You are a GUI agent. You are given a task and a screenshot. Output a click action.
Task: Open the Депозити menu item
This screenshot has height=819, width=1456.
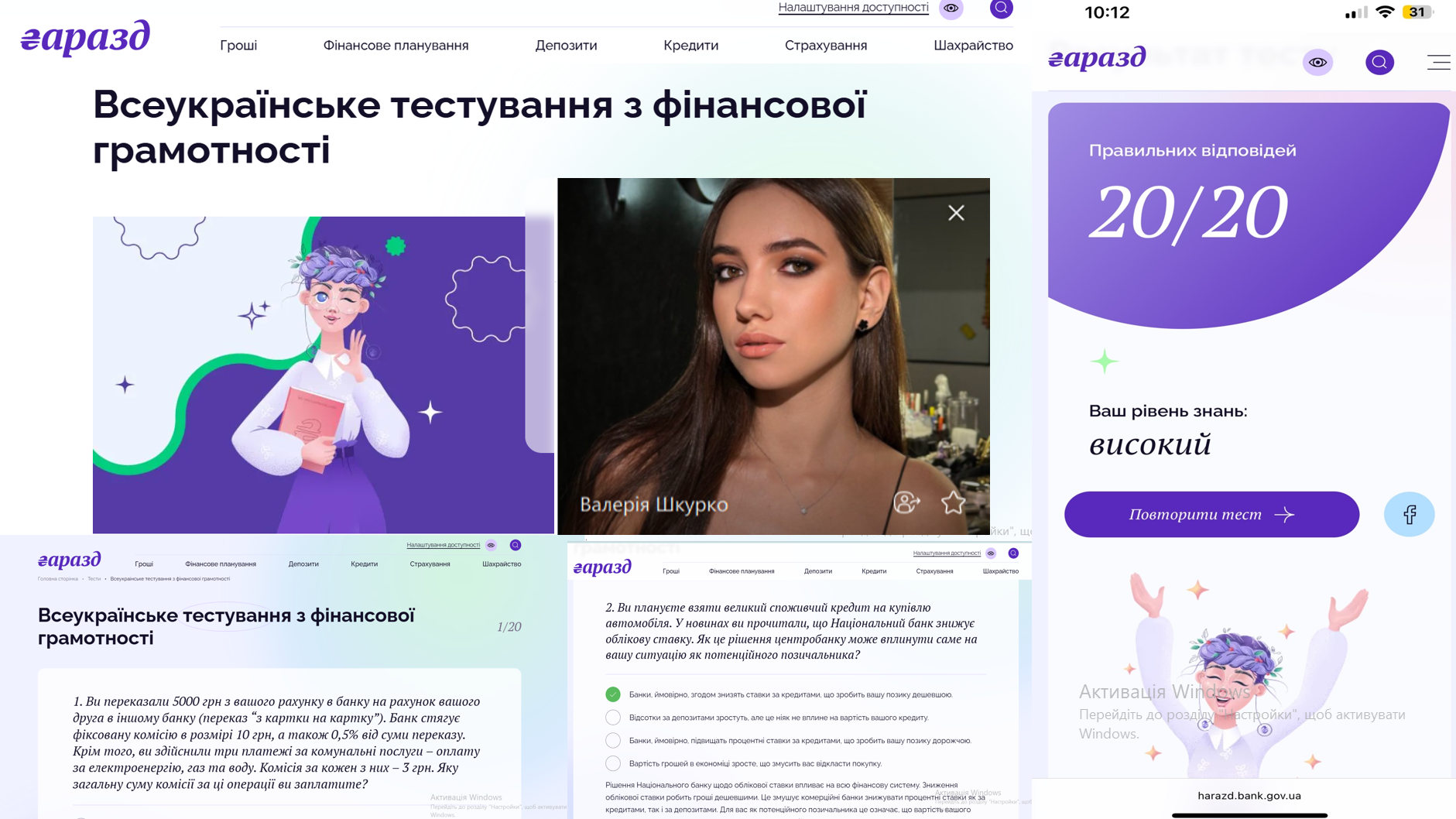566,46
